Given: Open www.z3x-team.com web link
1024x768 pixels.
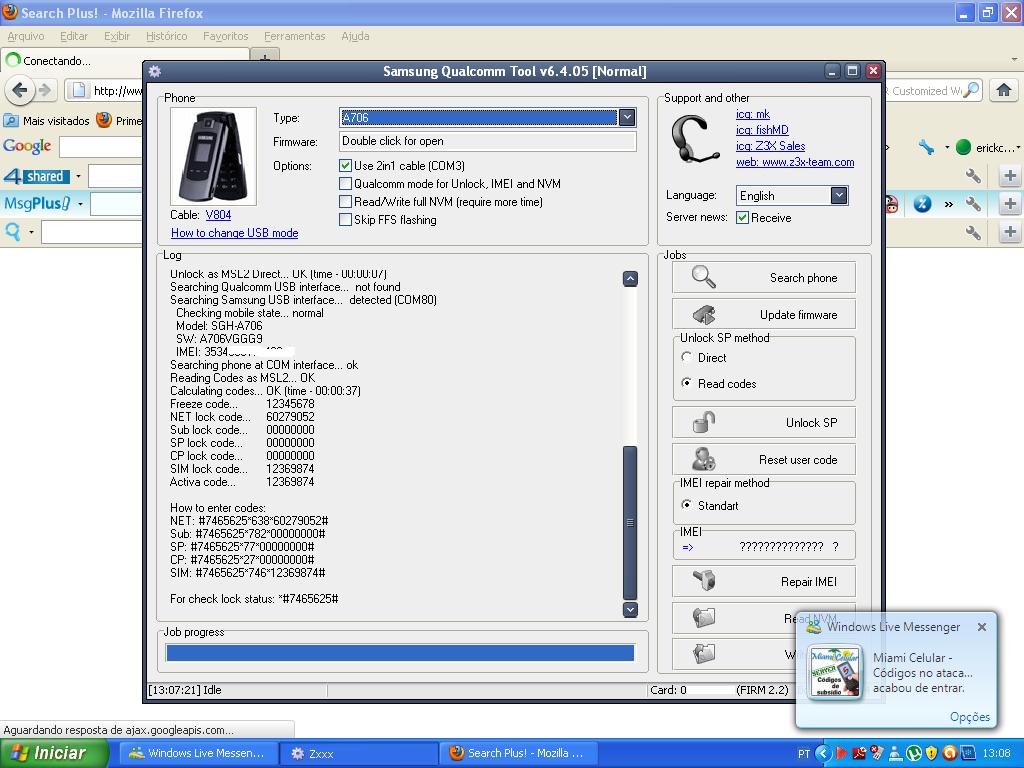Looking at the screenshot, I should pos(795,162).
